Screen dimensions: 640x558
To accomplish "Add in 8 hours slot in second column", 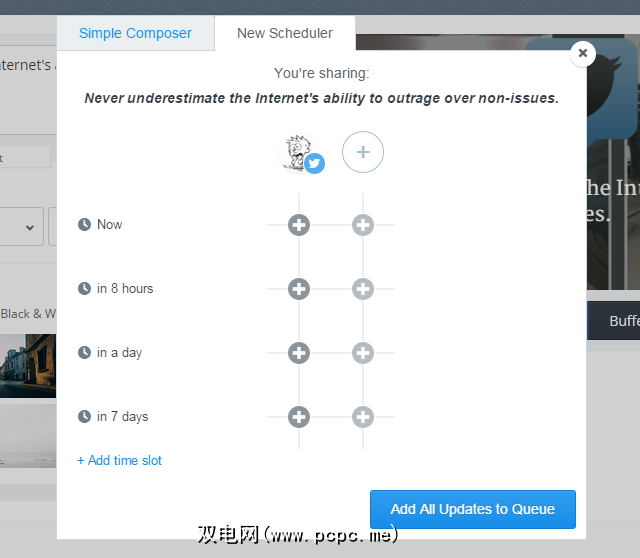I will pyautogui.click(x=363, y=289).
